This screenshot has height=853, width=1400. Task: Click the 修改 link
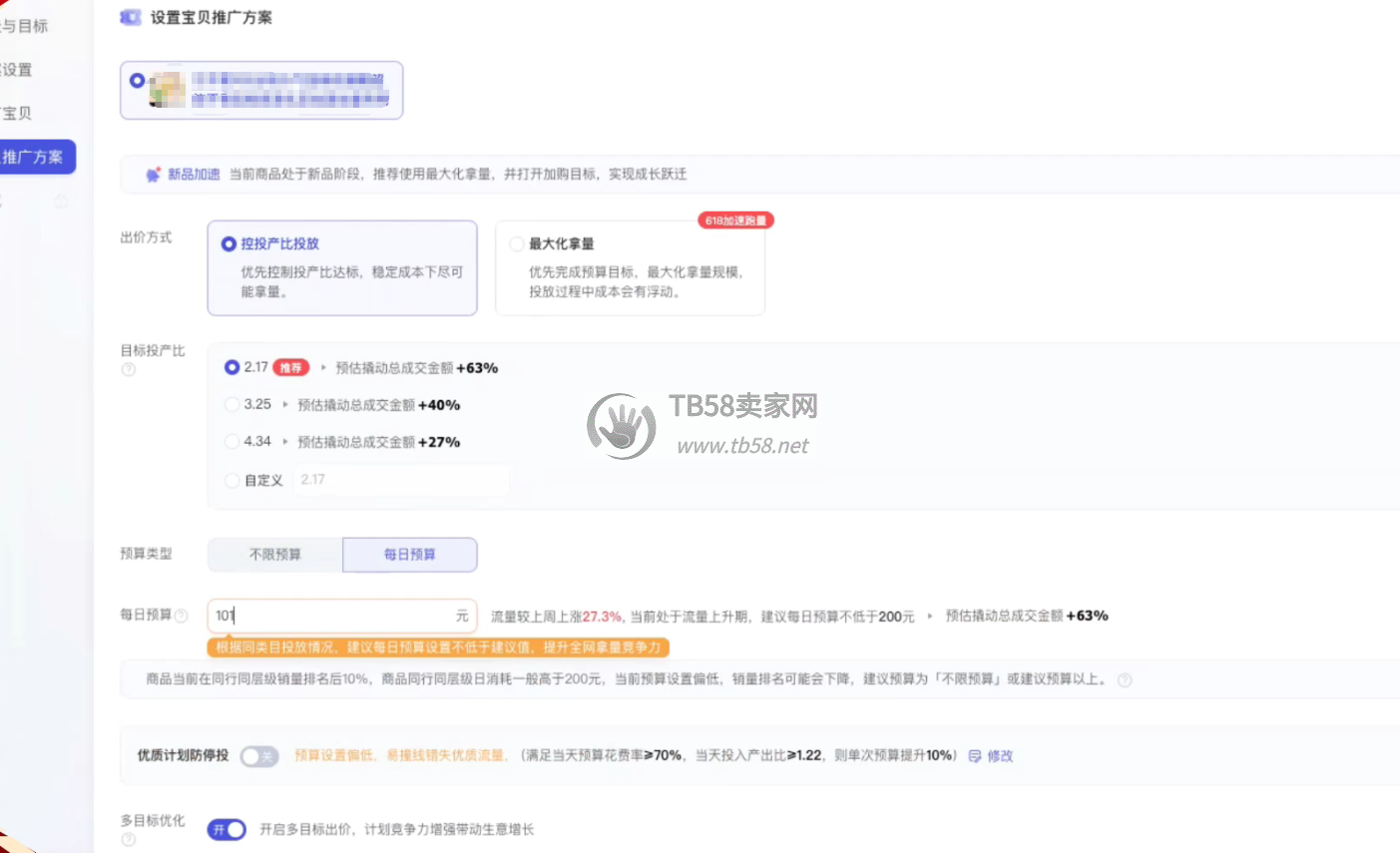(1000, 756)
